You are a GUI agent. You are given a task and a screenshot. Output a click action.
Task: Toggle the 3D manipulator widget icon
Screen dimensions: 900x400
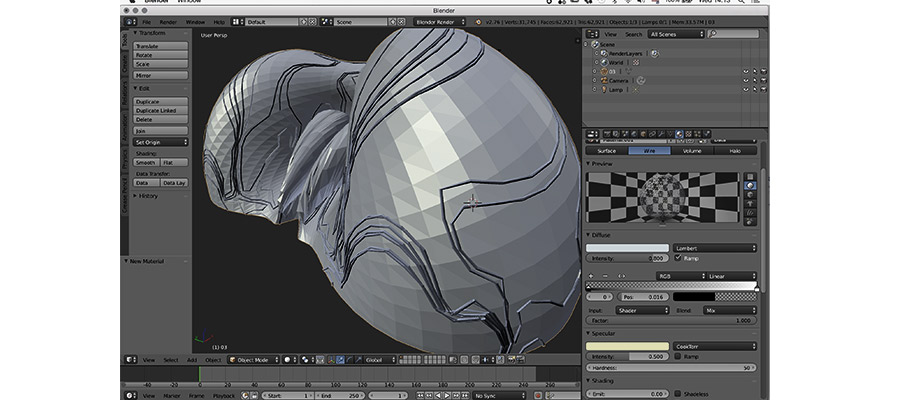(x=331, y=360)
